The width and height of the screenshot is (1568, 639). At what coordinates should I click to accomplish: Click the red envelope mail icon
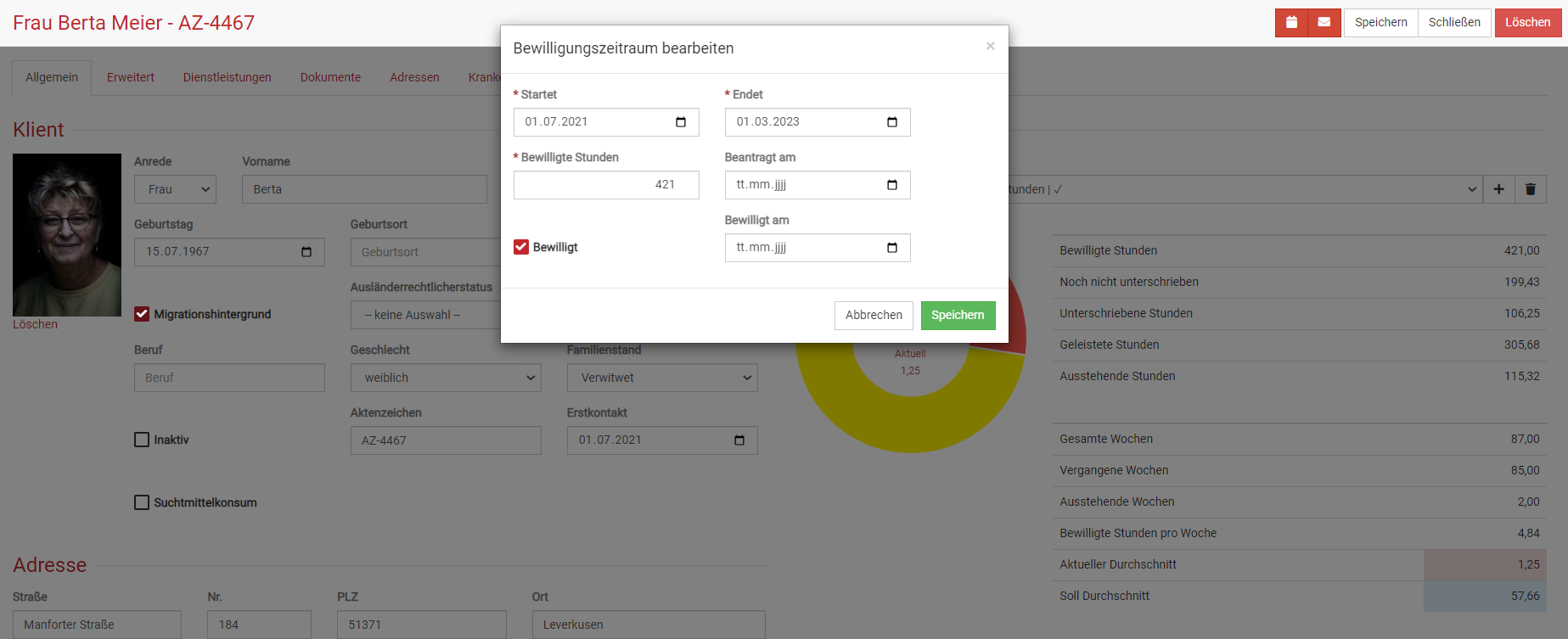pos(1324,23)
